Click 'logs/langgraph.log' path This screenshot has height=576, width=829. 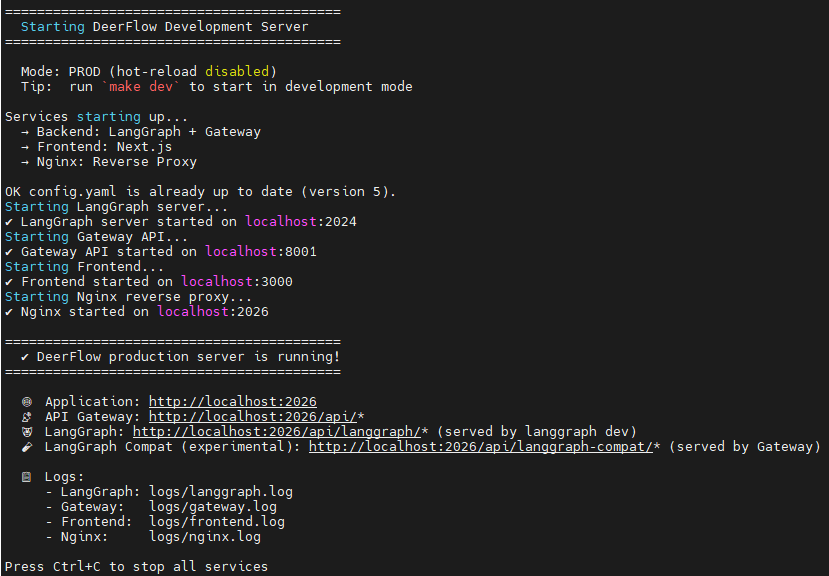(x=220, y=492)
